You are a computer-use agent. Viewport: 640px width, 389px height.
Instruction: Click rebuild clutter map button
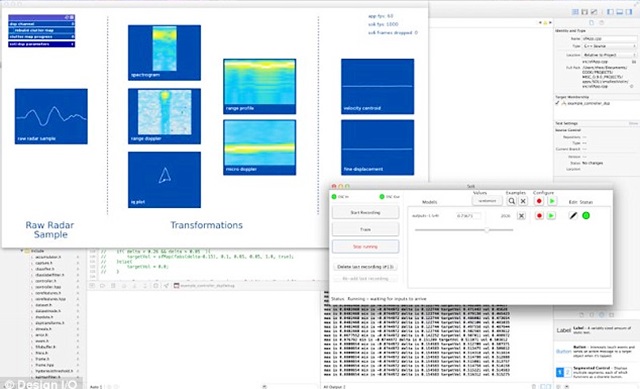(42, 31)
